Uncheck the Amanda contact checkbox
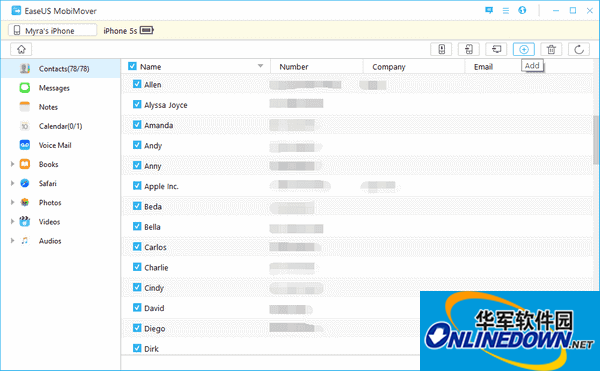The image size is (600, 371). point(137,124)
